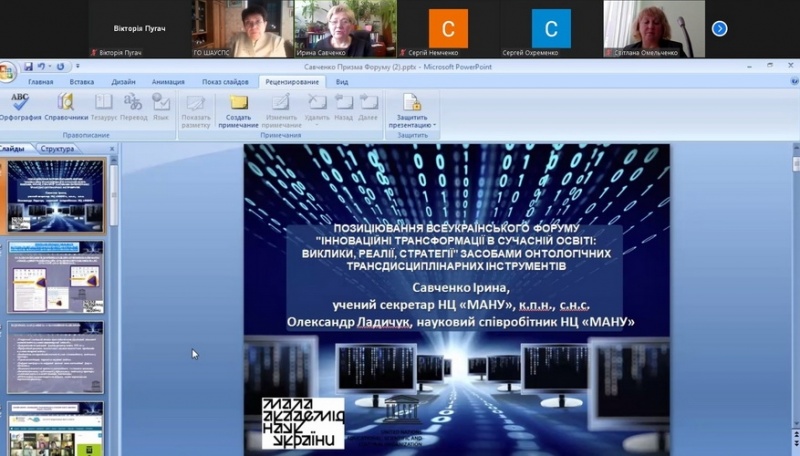
Task: Click the Савченко Ірина author line
Action: point(461,288)
